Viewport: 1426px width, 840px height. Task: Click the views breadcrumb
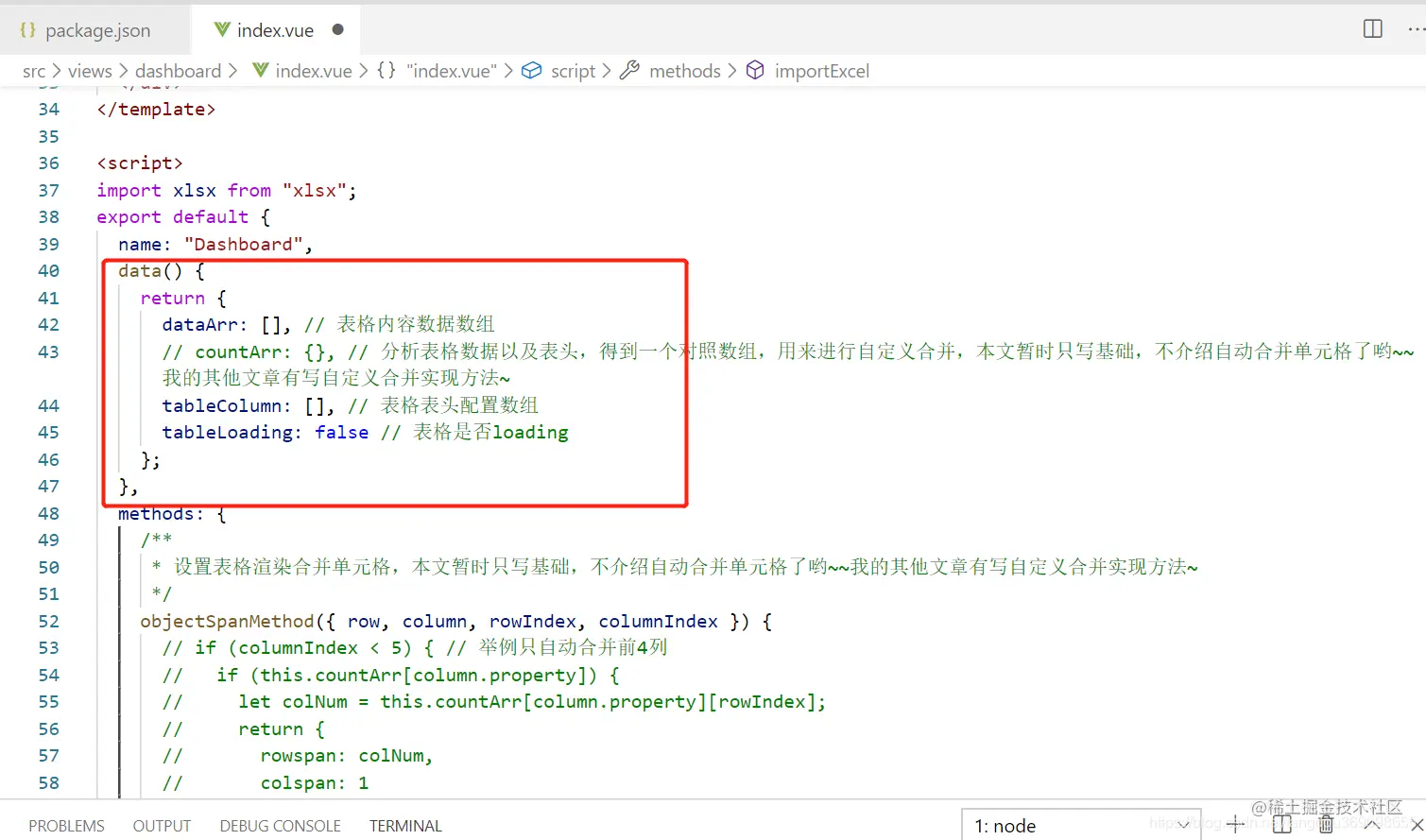(90, 71)
